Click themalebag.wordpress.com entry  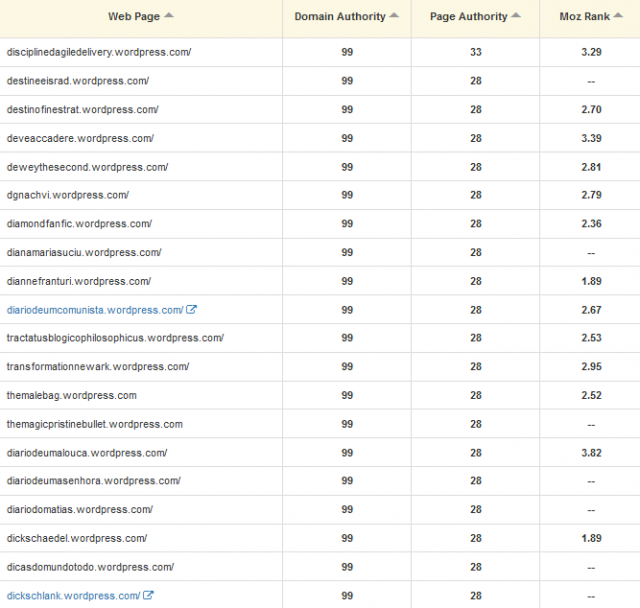[71, 395]
